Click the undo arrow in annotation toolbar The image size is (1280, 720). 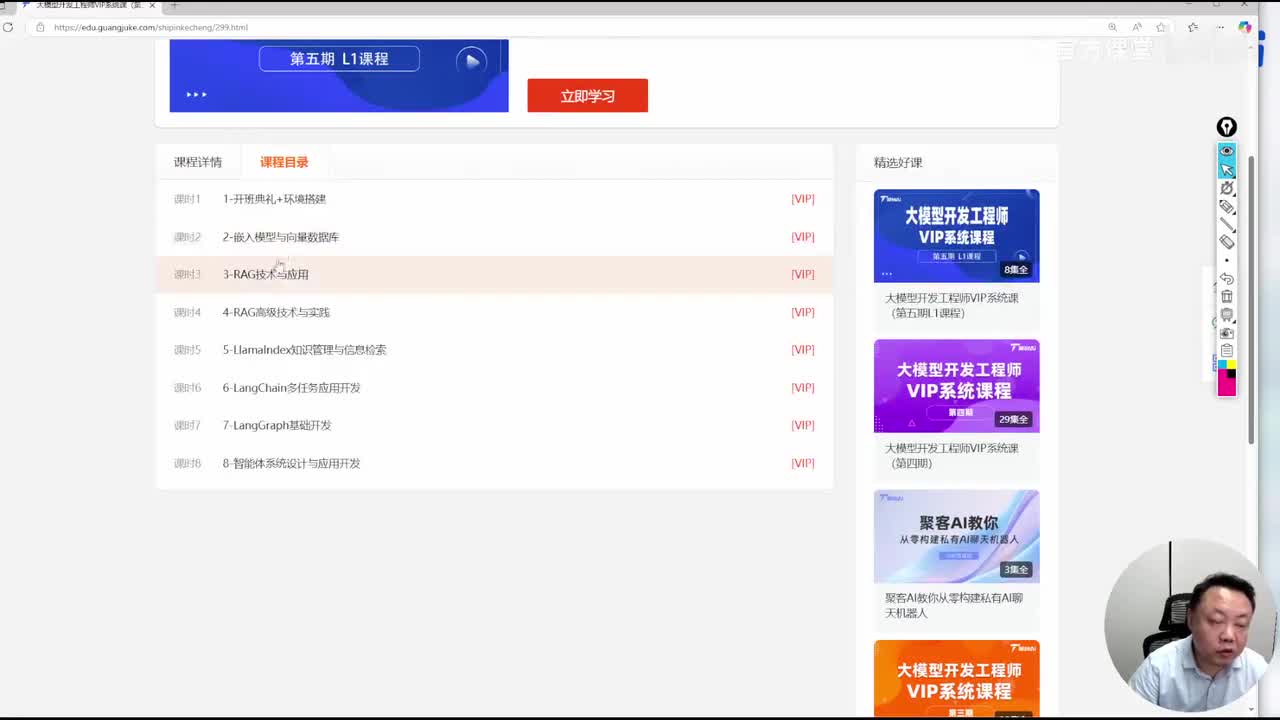pyautogui.click(x=1227, y=278)
